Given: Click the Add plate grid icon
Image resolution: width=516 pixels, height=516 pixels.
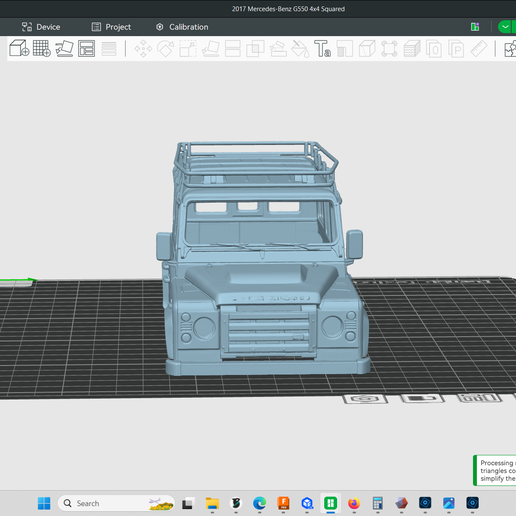Looking at the screenshot, I should [42, 49].
